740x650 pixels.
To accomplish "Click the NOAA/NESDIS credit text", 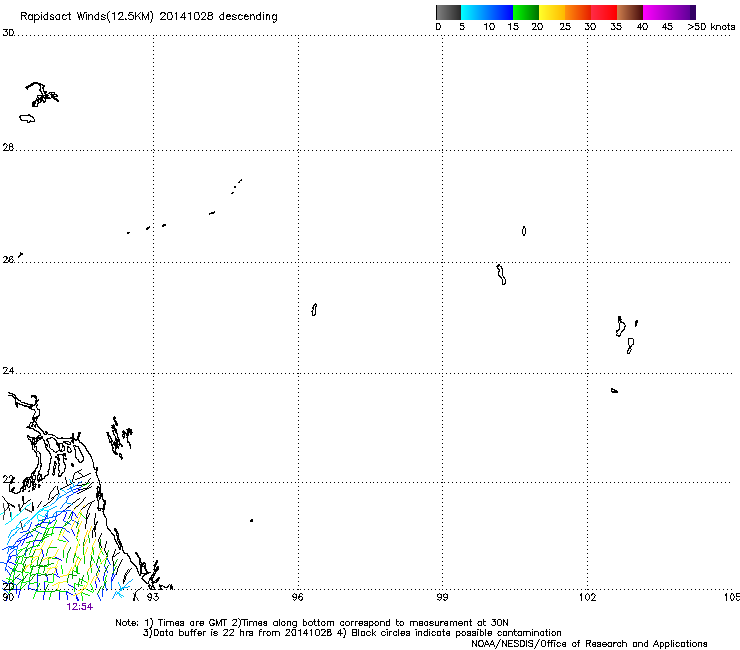I will click(589, 644).
